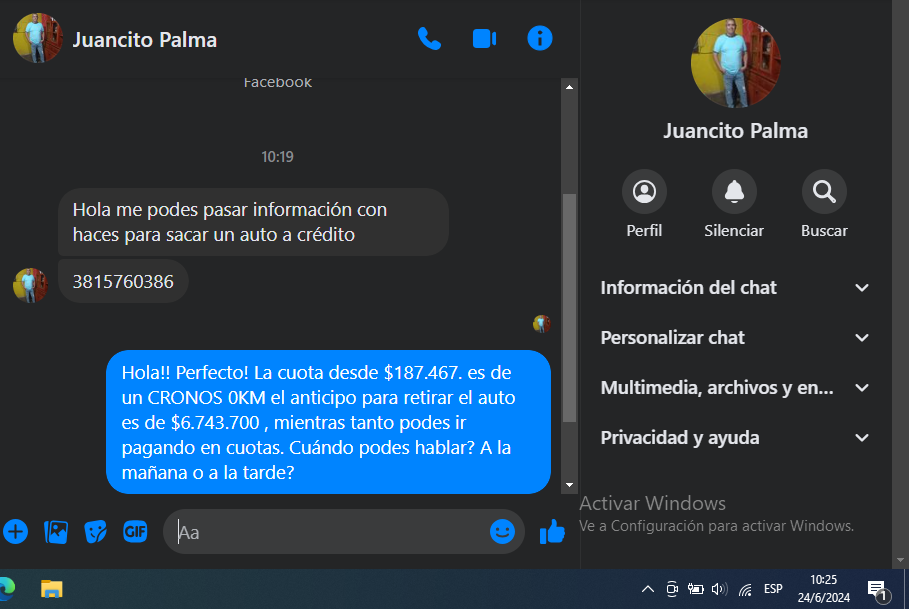909x609 pixels.
Task: Toggle the conversation information panel icon
Action: point(540,39)
